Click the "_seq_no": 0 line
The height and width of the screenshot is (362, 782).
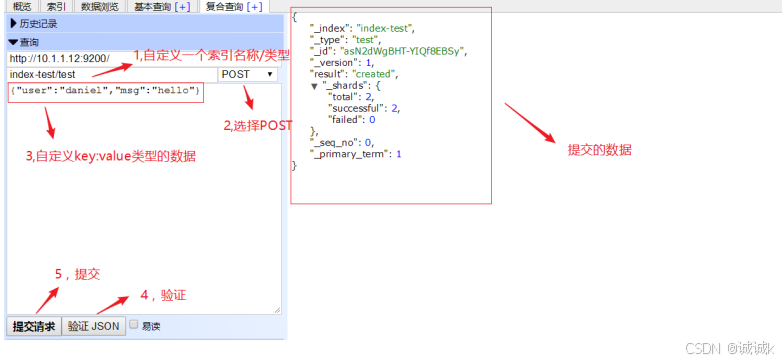click(342, 143)
